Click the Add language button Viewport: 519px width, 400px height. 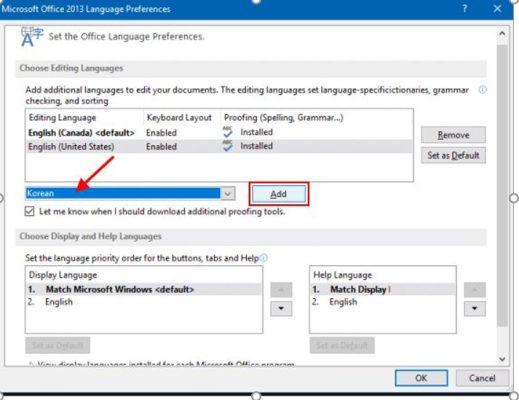279,194
